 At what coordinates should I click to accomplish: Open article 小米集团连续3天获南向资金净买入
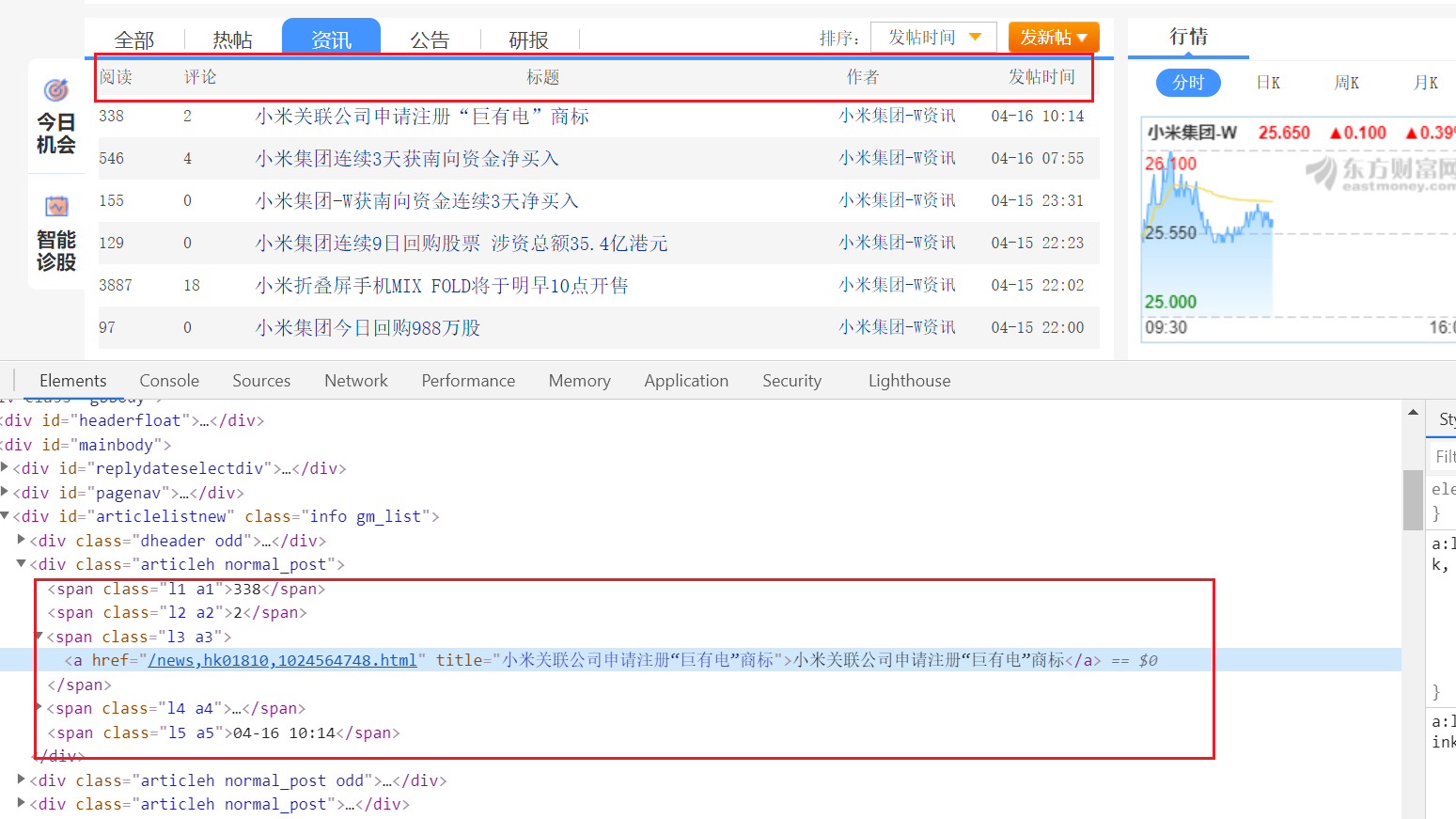pos(407,158)
